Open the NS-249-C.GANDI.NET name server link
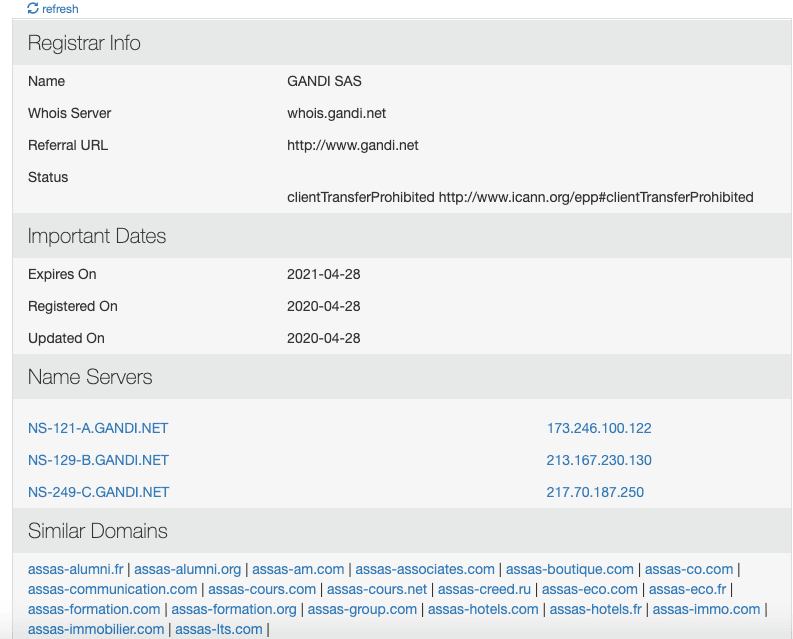The height and width of the screenshot is (639, 793). (x=98, y=492)
